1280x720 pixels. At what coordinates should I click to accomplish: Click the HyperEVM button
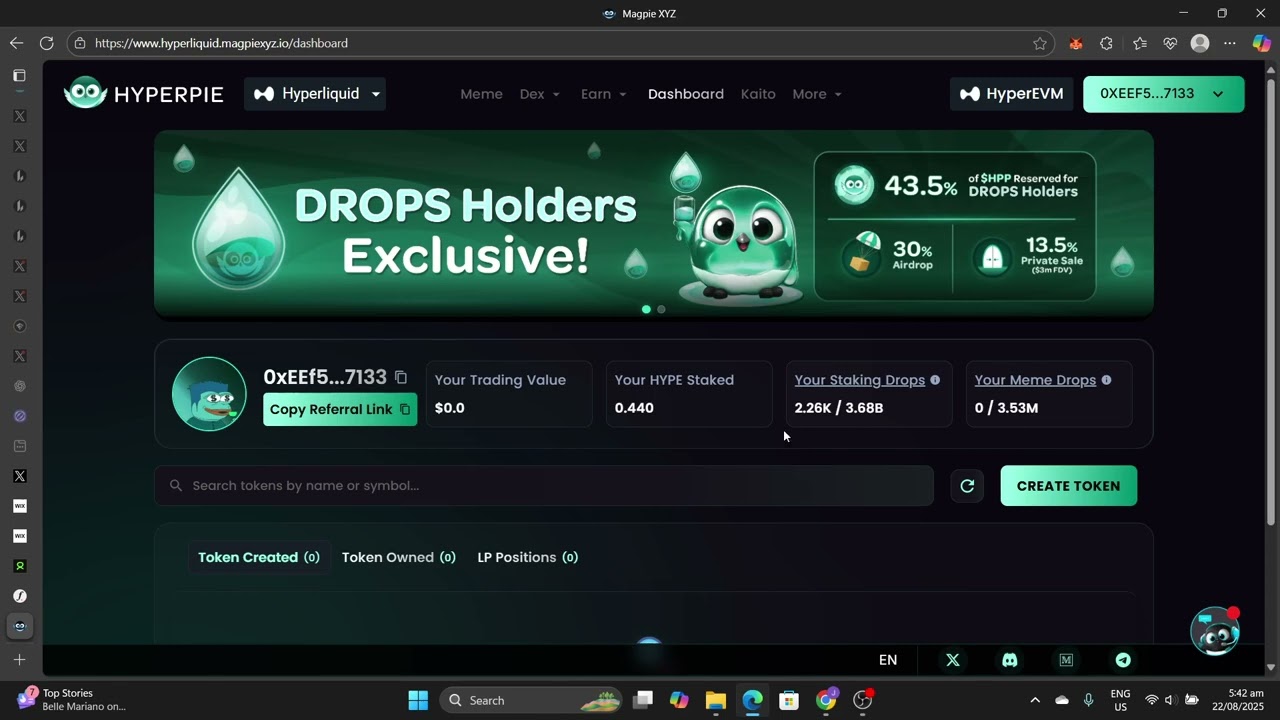pyautogui.click(x=1011, y=94)
